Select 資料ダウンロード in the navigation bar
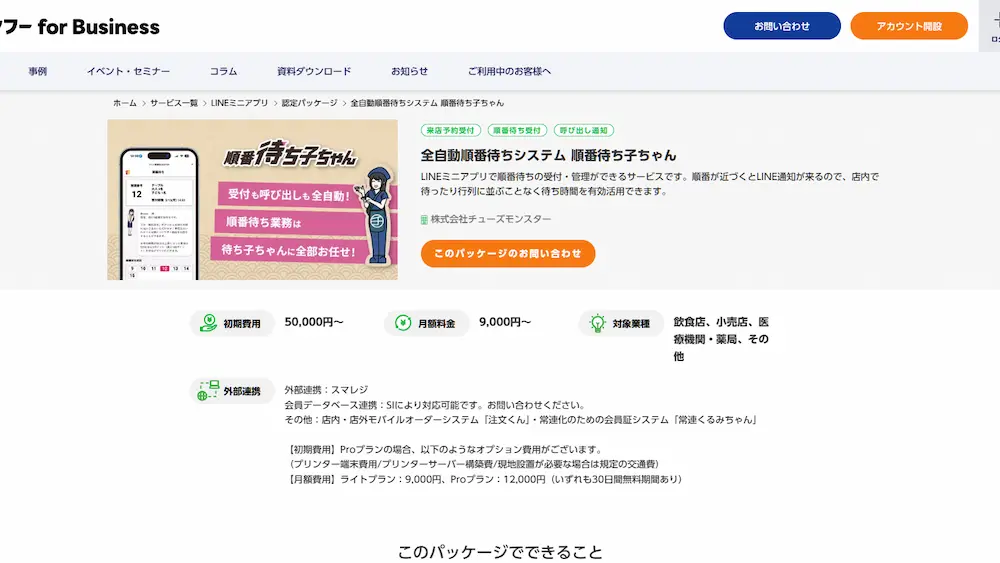This screenshot has width=1000, height=563. (x=314, y=72)
